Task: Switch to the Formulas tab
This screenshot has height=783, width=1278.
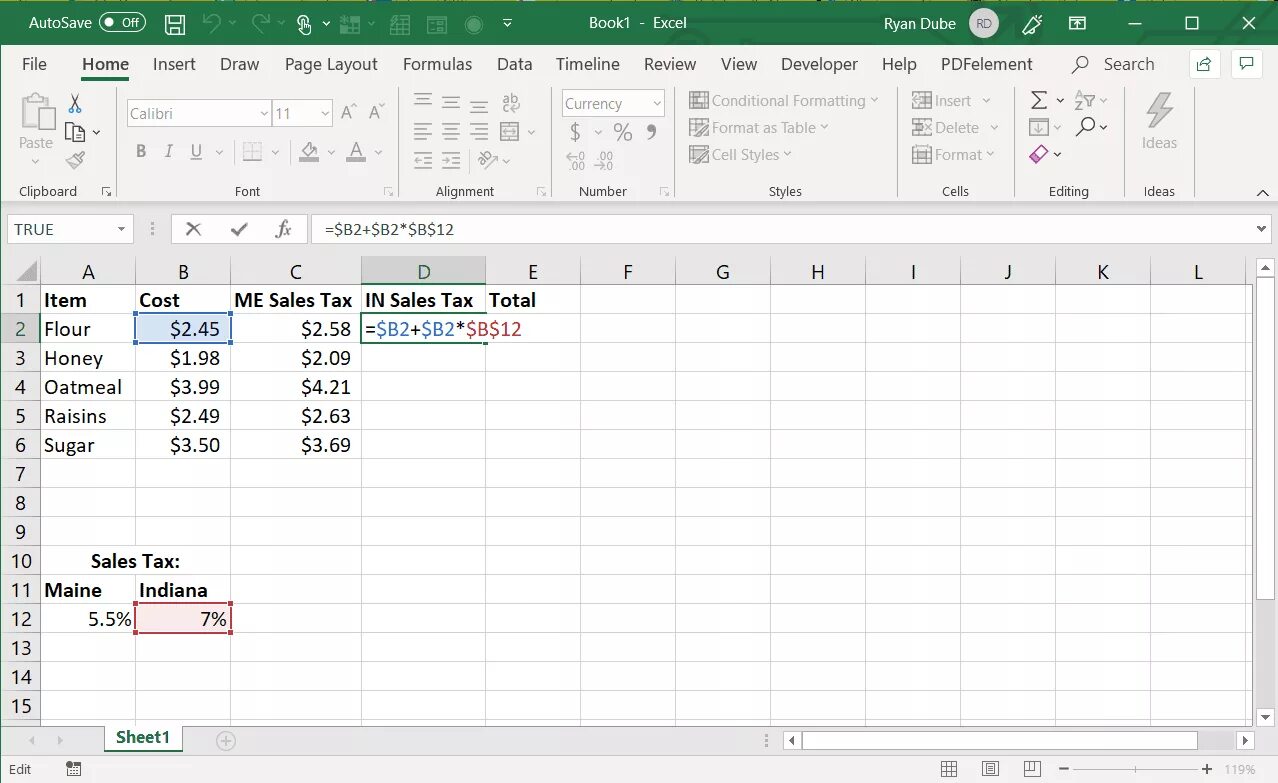Action: pyautogui.click(x=437, y=64)
